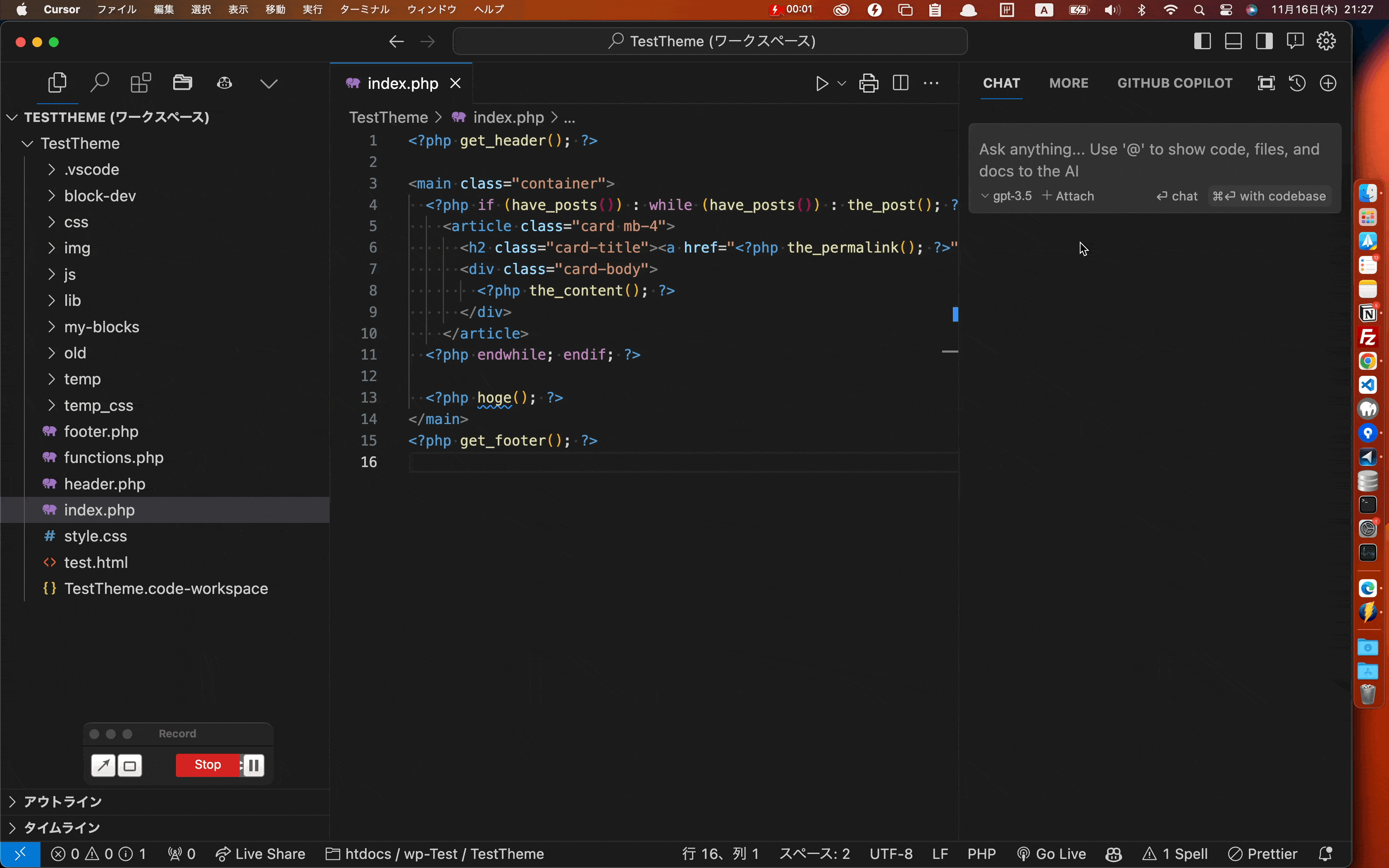This screenshot has width=1389, height=868.
Task: Click the gpt-3.5 model dropdown selector
Action: click(1006, 196)
